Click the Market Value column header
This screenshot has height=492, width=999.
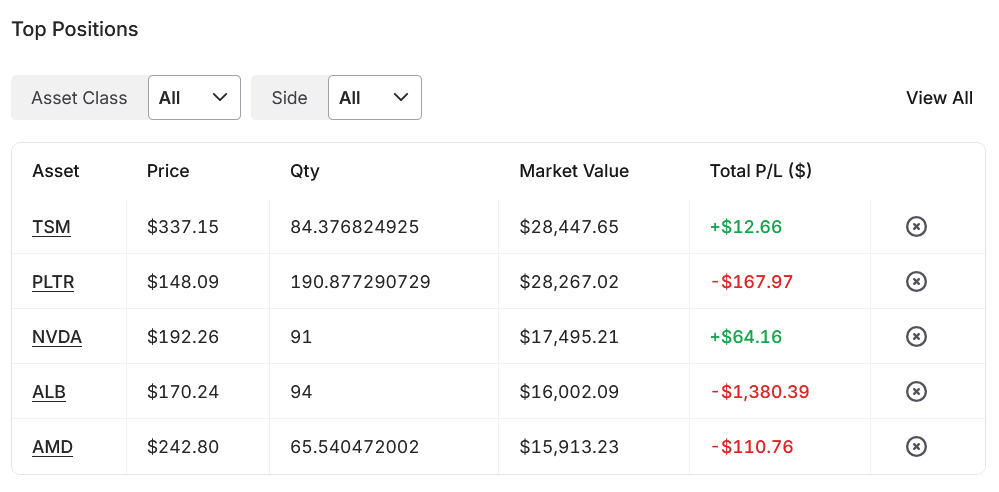coord(574,171)
